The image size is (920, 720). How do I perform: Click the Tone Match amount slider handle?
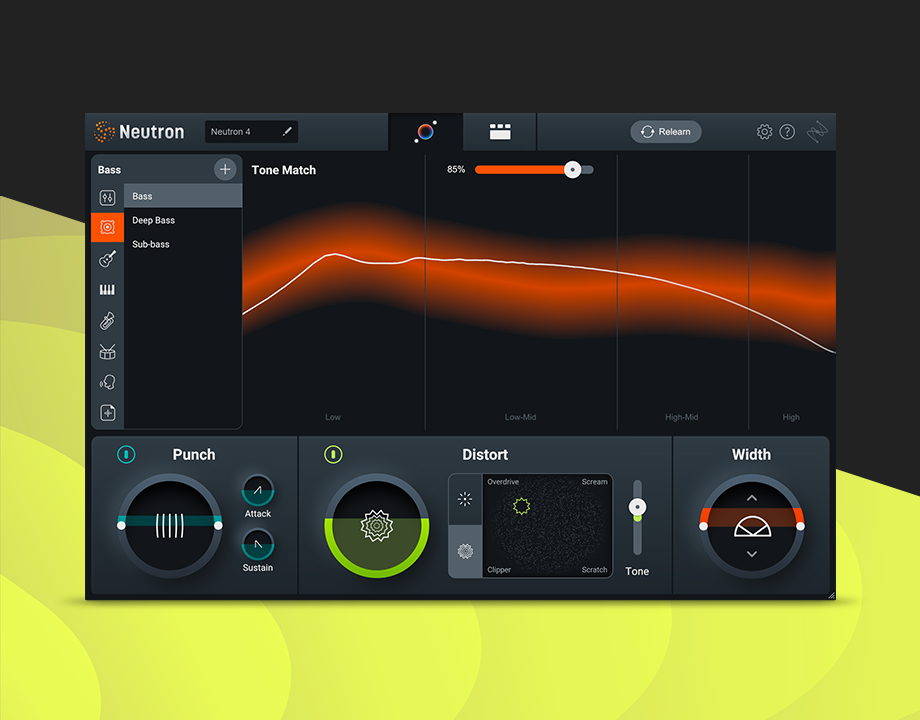572,170
